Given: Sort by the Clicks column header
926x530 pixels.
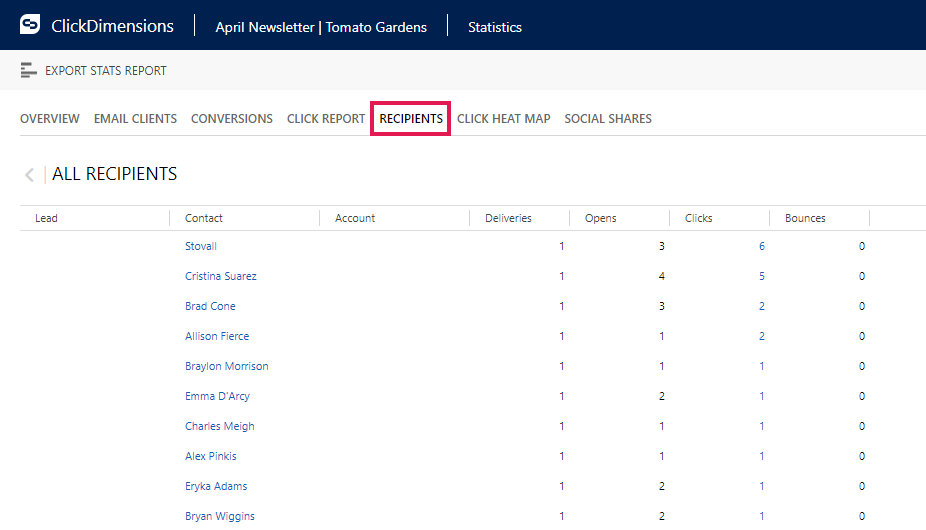Looking at the screenshot, I should [x=699, y=218].
